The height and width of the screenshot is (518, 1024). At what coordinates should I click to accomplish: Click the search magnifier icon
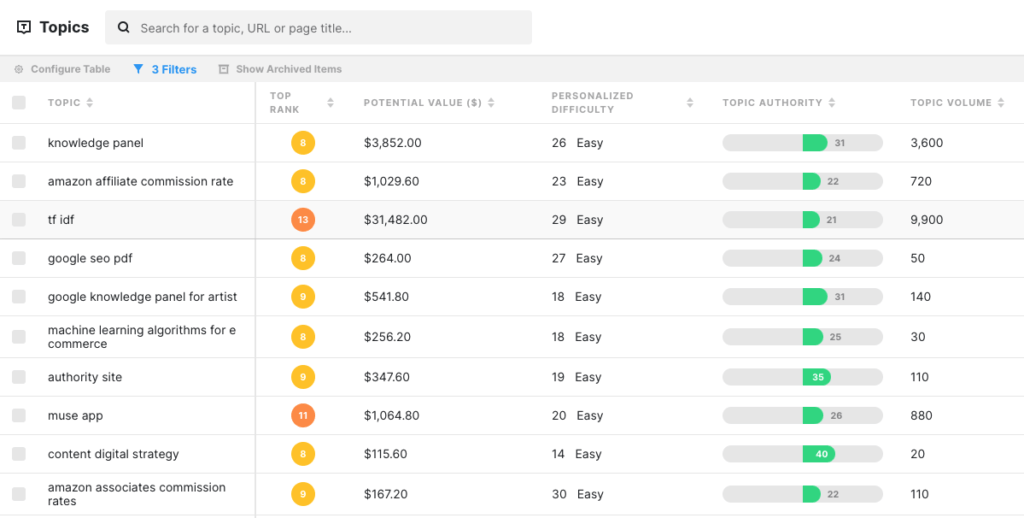pos(124,28)
